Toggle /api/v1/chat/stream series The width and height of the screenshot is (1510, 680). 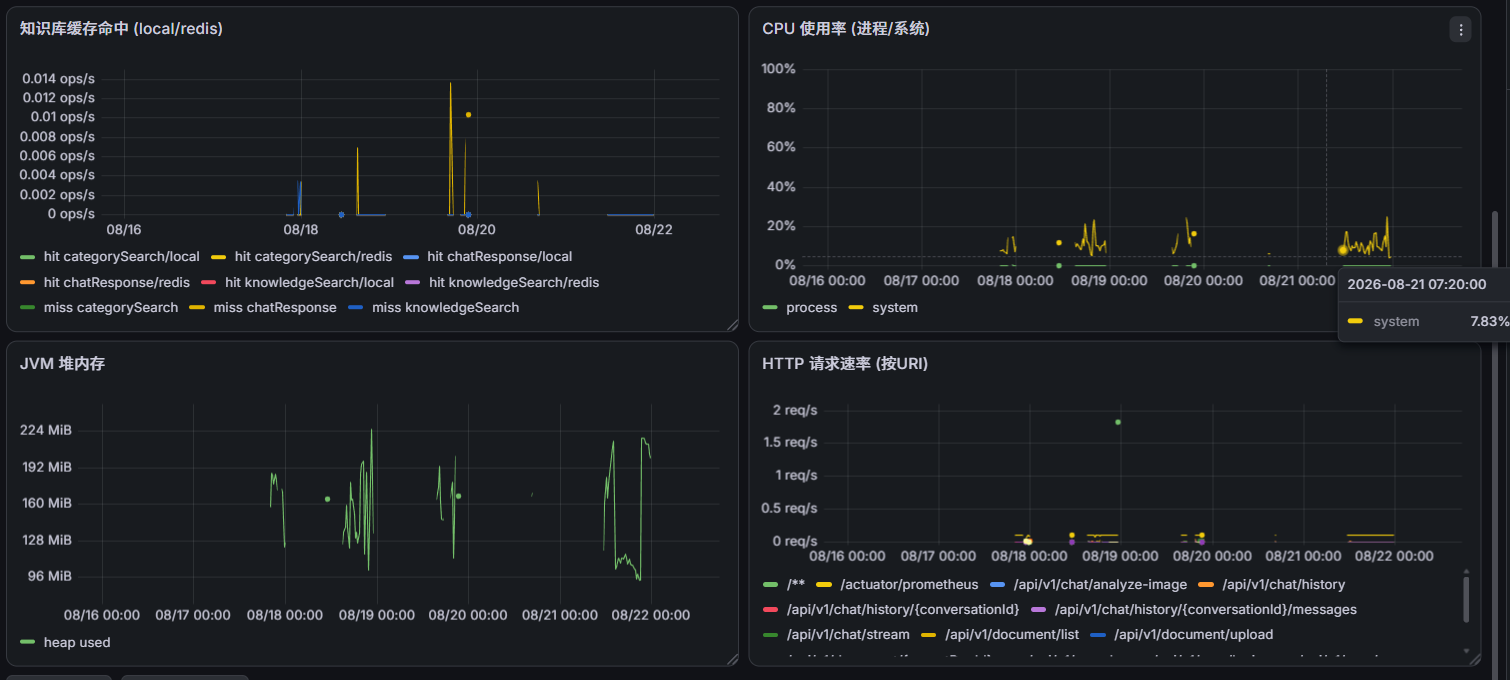pos(848,635)
